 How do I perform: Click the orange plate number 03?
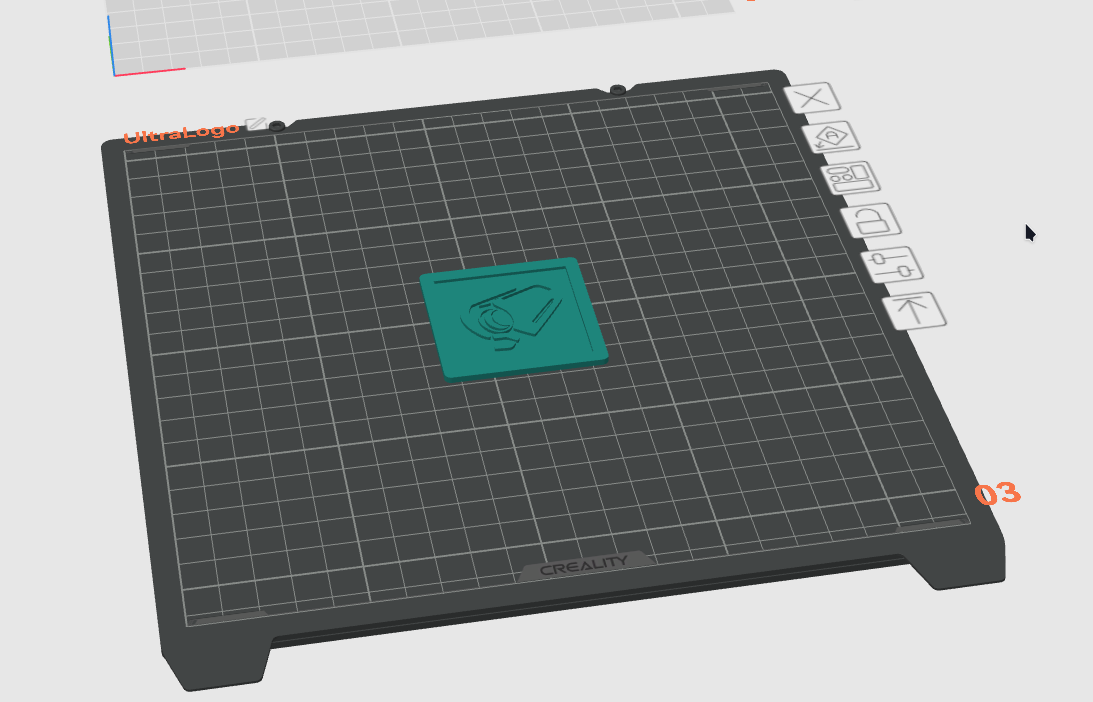[x=998, y=494]
